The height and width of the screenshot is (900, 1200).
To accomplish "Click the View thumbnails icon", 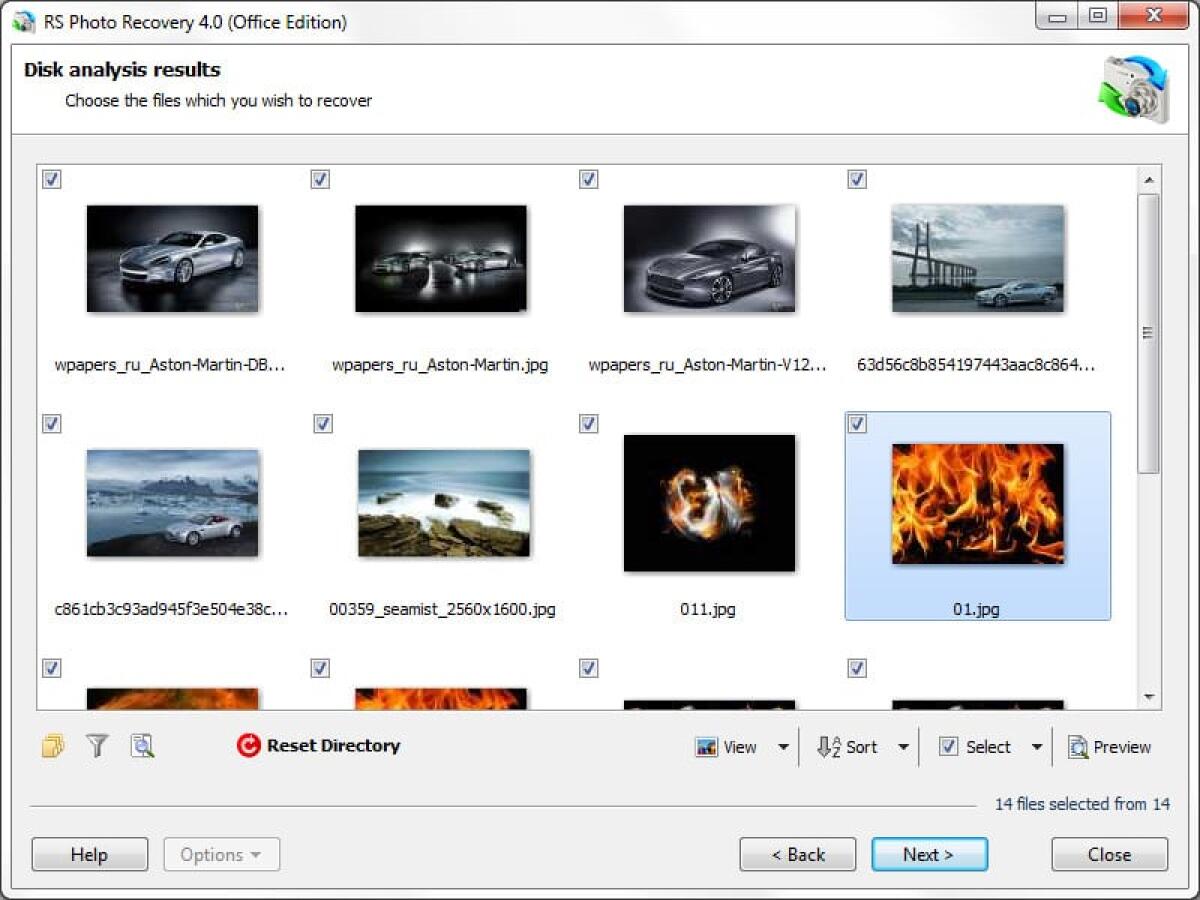I will tap(706, 746).
